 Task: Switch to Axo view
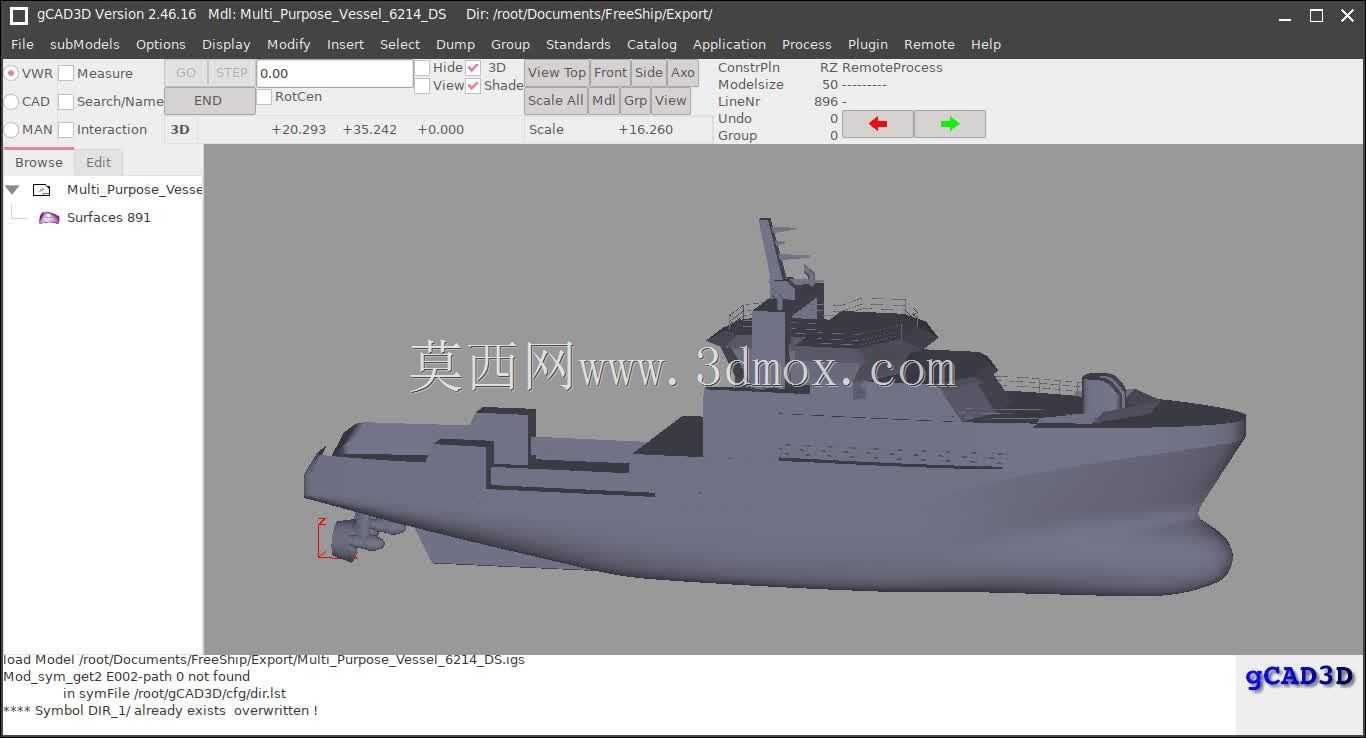683,73
